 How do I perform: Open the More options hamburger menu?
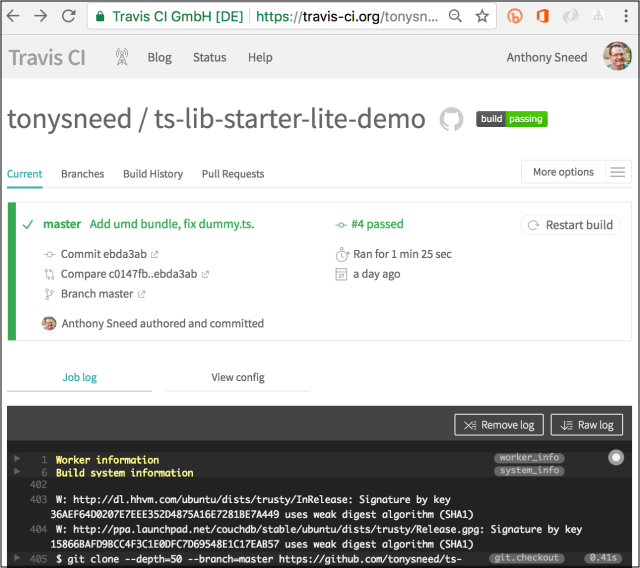tap(618, 172)
